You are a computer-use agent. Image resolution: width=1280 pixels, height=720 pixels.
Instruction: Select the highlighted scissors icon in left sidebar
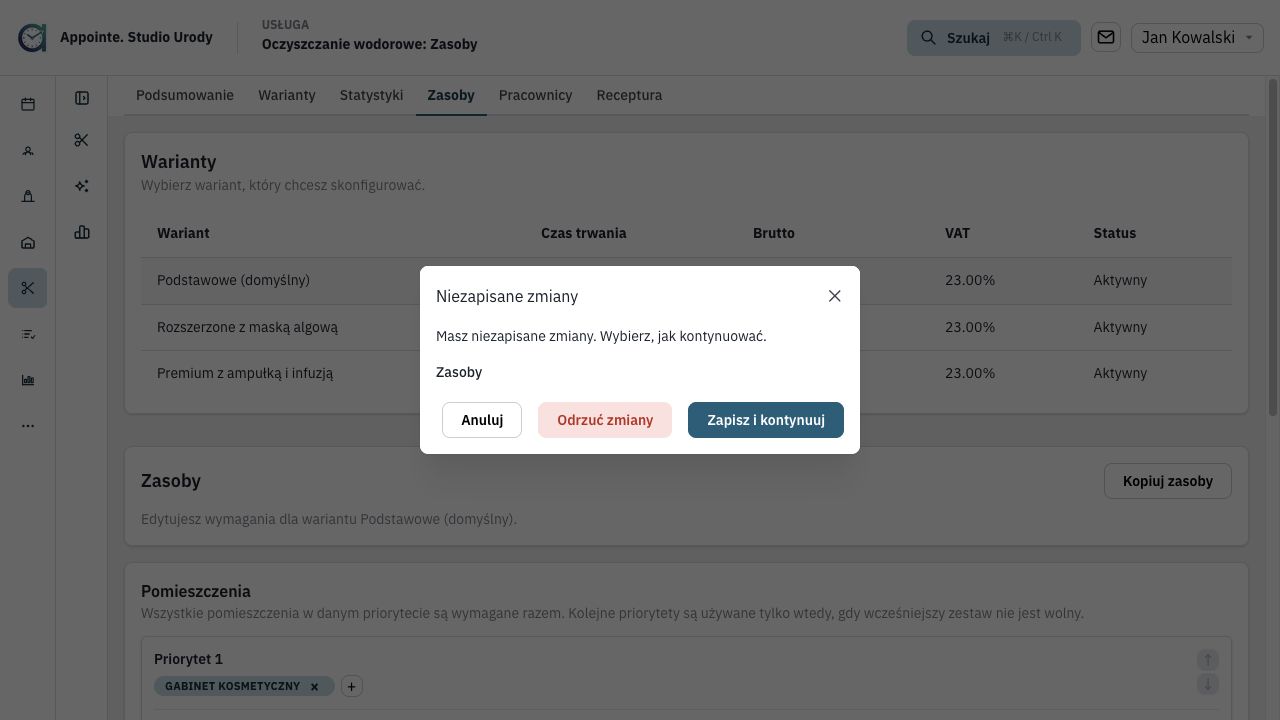[x=28, y=288]
